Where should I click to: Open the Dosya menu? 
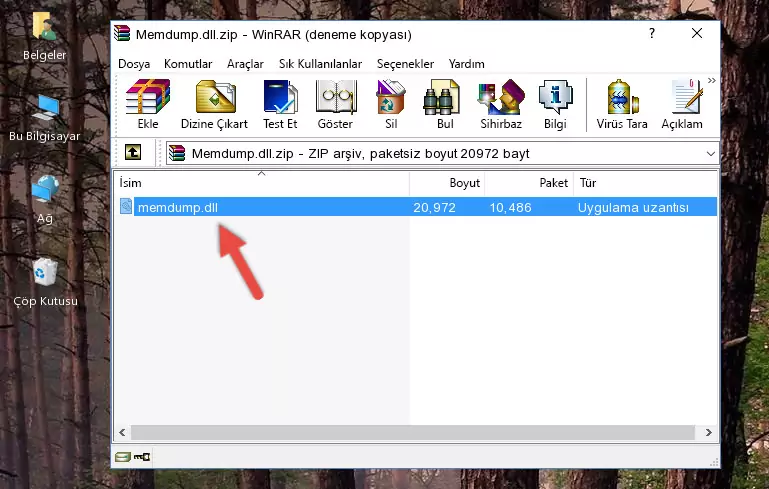(x=134, y=64)
